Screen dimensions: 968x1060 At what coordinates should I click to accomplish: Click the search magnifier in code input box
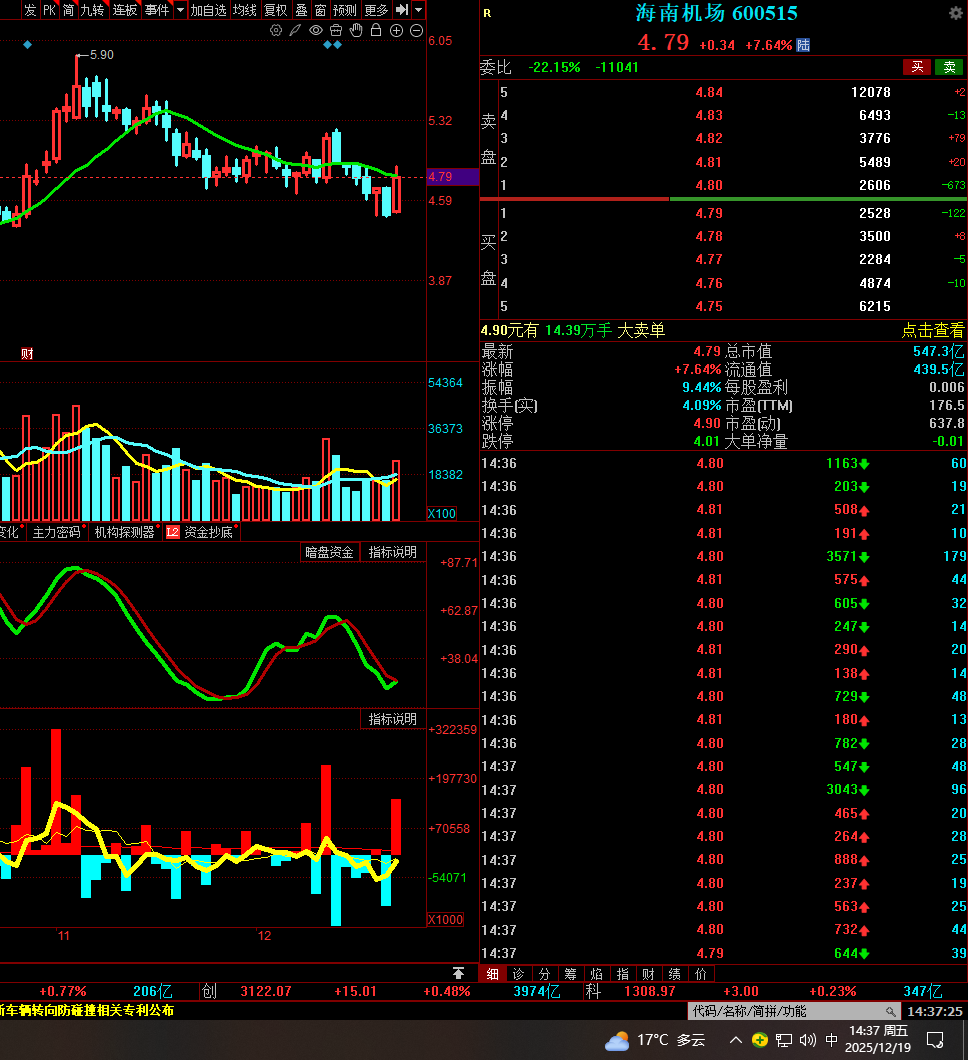[x=891, y=1011]
